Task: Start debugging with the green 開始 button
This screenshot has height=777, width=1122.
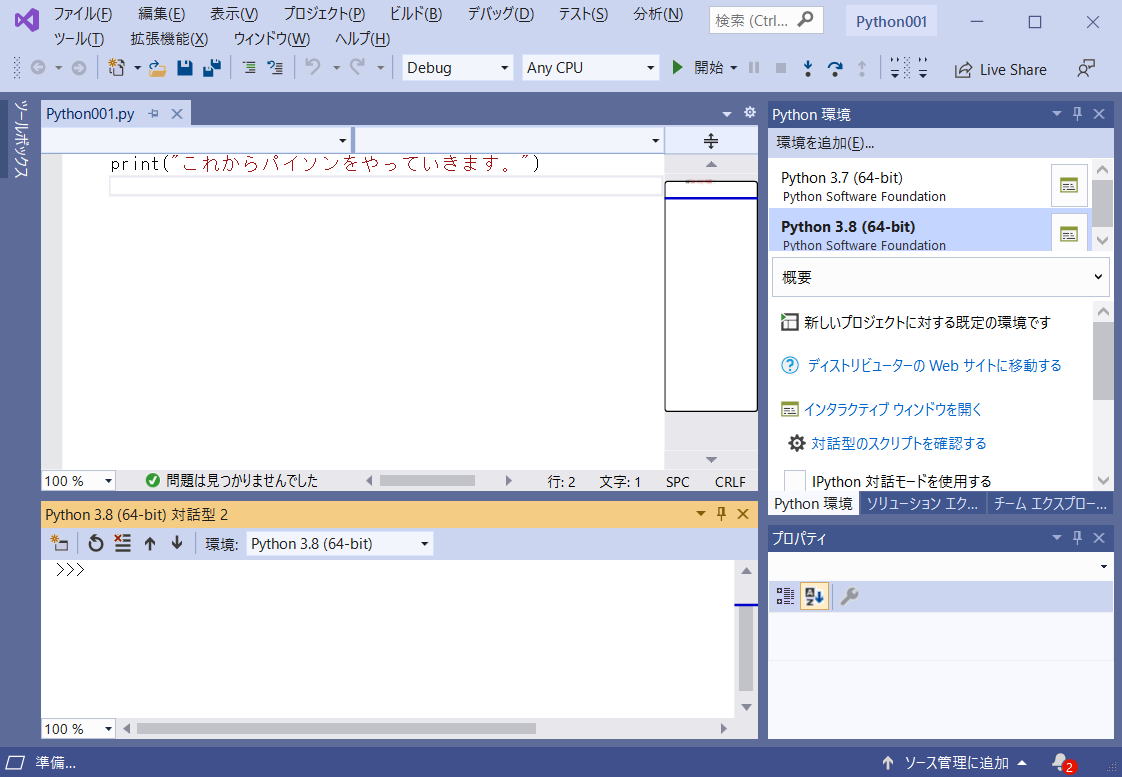Action: coord(692,68)
